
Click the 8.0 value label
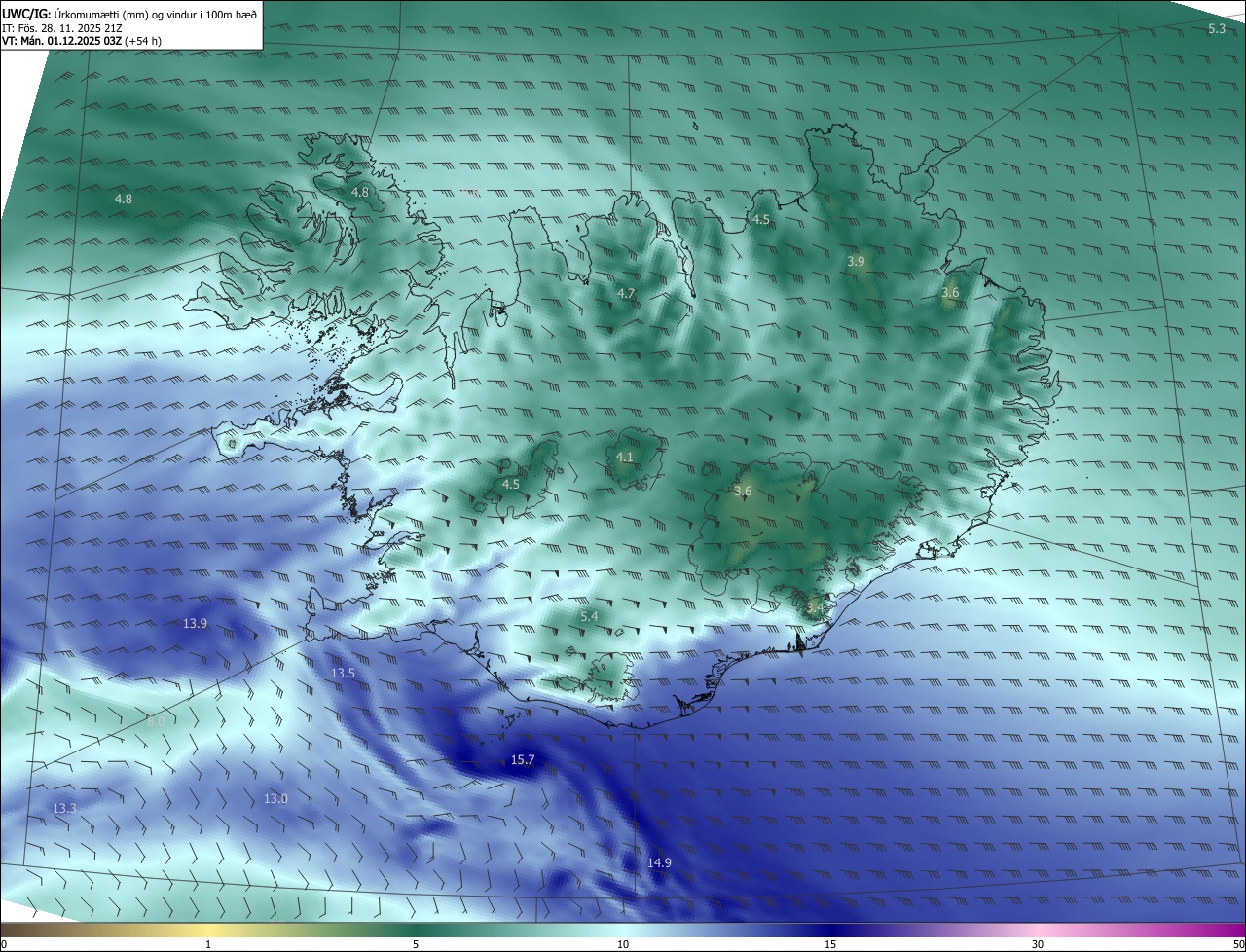[x=156, y=721]
